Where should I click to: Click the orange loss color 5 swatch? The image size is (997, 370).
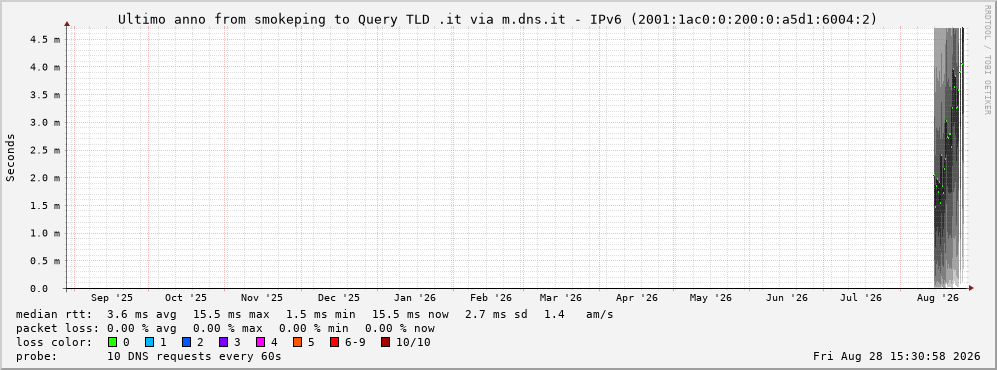pyautogui.click(x=298, y=343)
